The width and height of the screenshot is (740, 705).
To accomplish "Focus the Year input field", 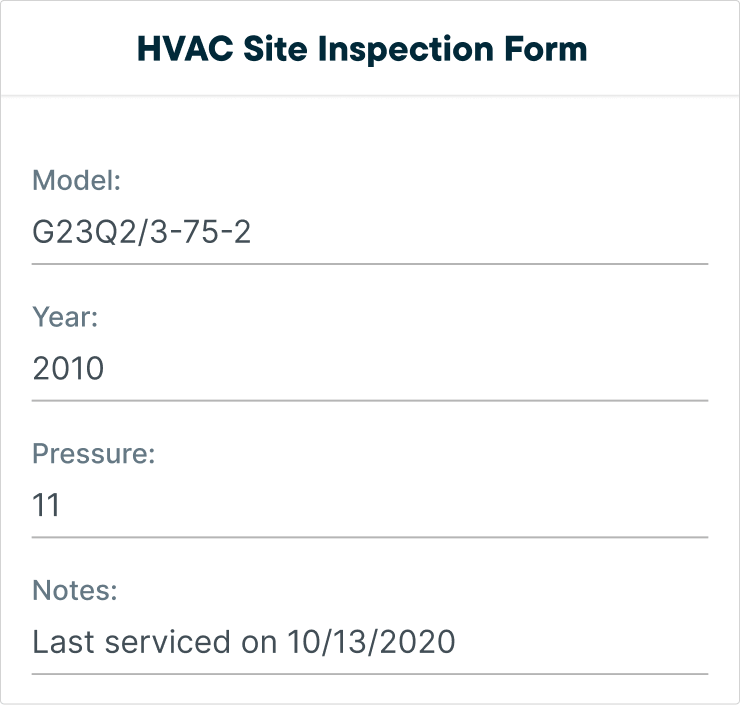I will point(370,369).
